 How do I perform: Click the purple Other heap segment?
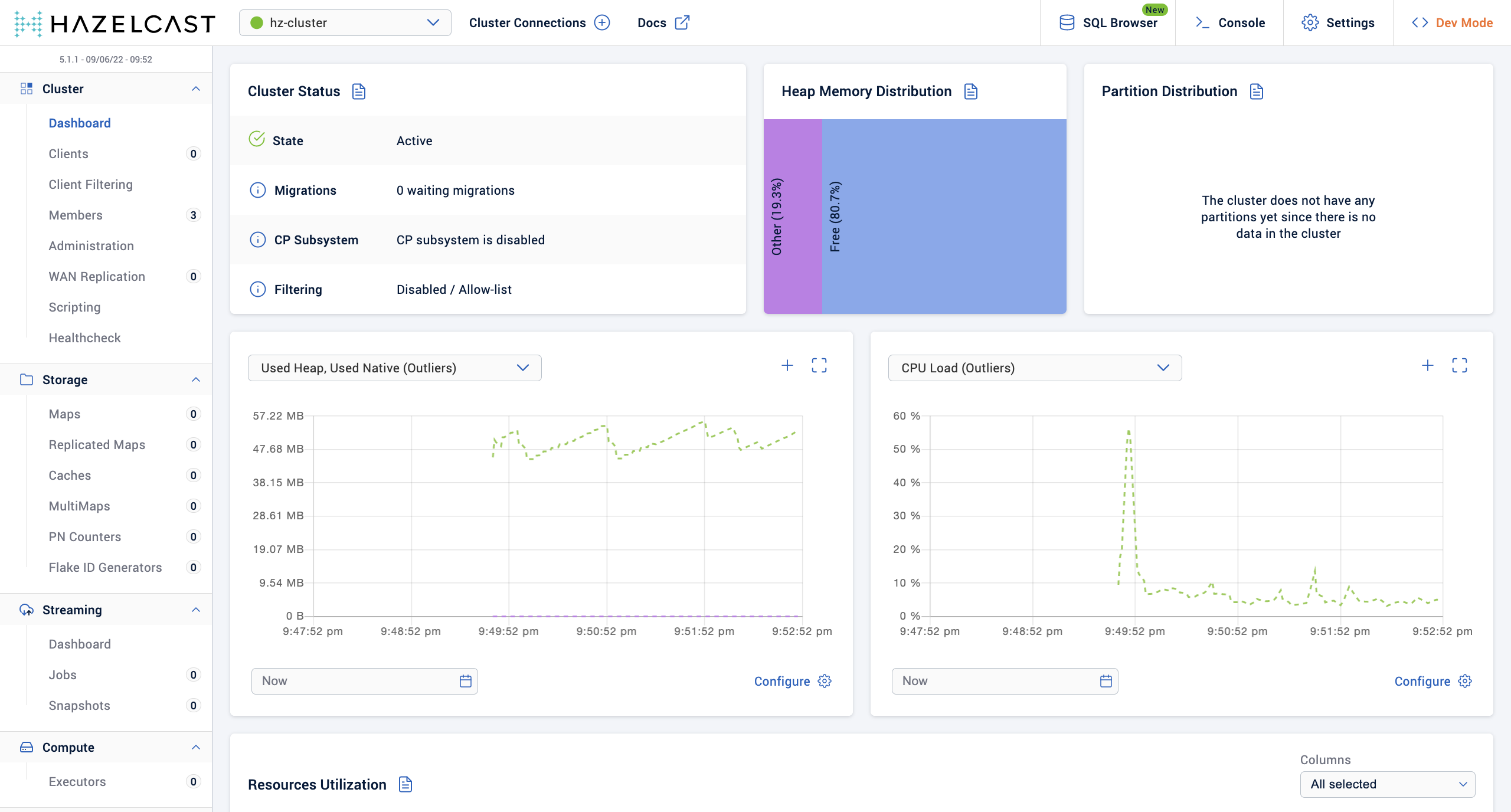[793, 216]
